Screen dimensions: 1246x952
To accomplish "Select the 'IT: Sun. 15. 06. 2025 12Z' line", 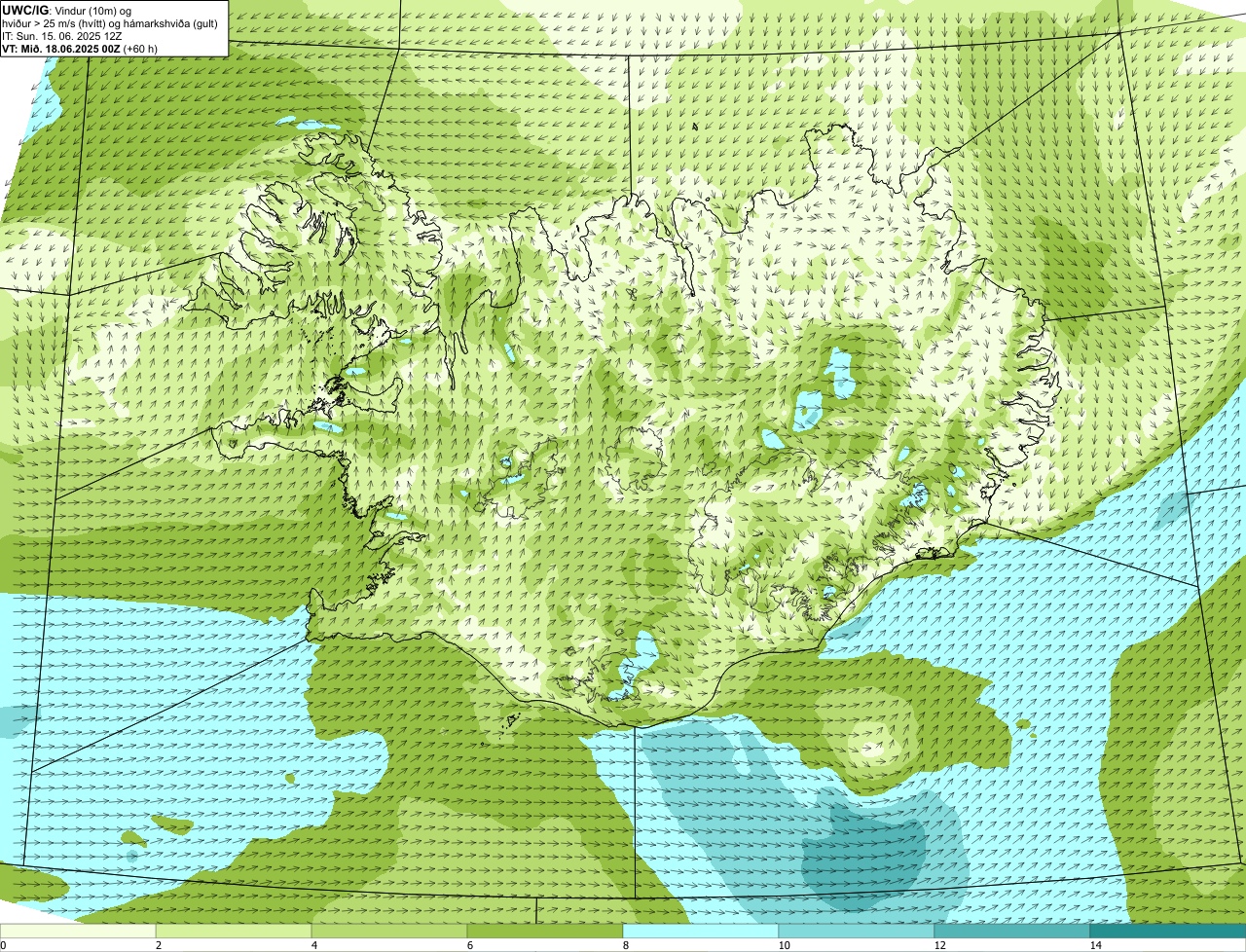I will [x=61, y=35].
